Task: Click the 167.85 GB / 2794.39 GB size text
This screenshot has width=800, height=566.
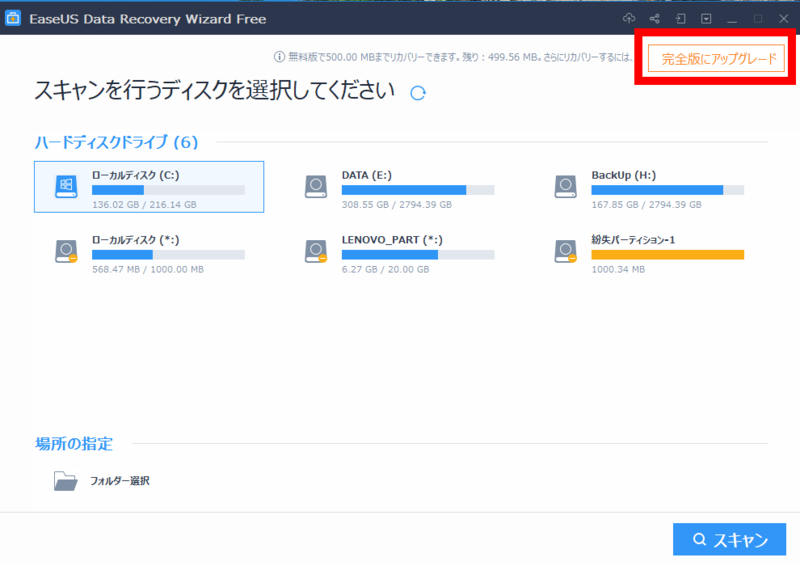Action: coord(646,205)
